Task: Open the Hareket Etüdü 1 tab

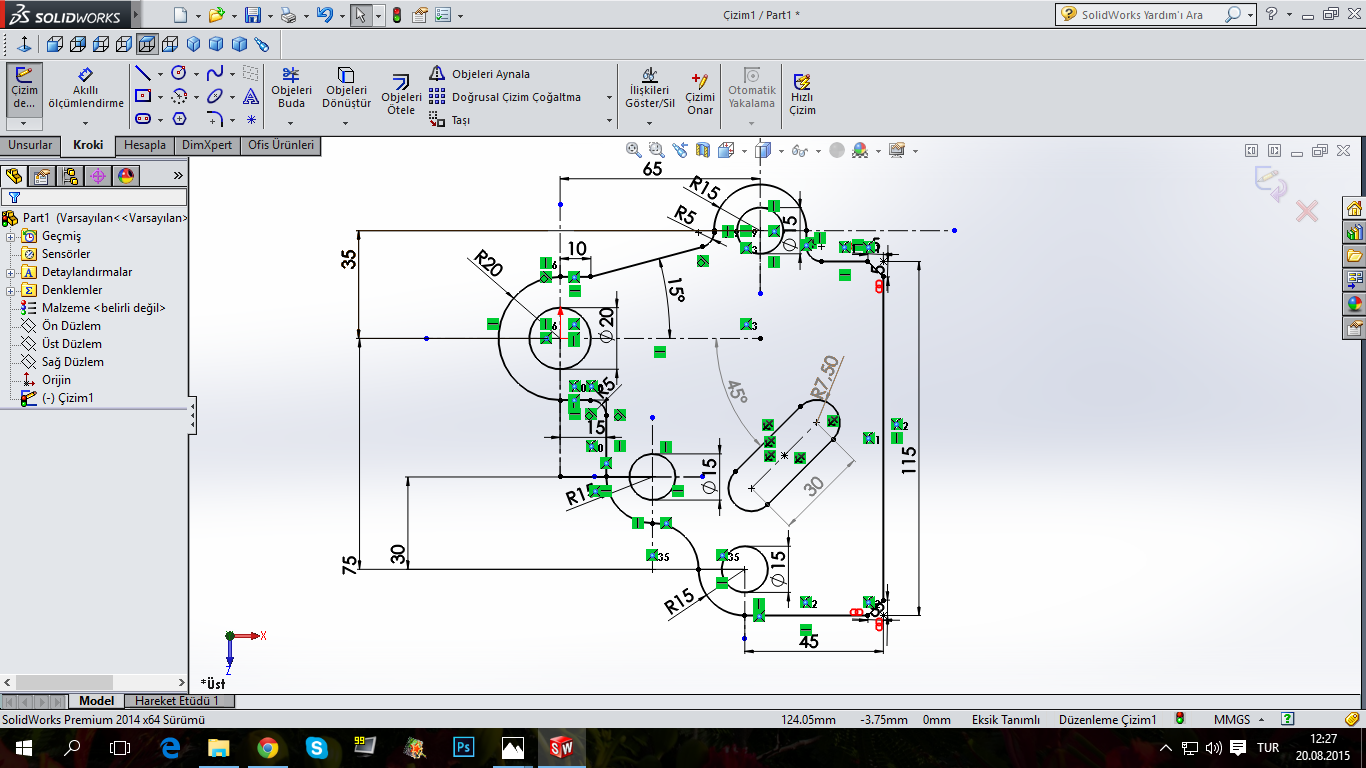Action: click(x=177, y=701)
